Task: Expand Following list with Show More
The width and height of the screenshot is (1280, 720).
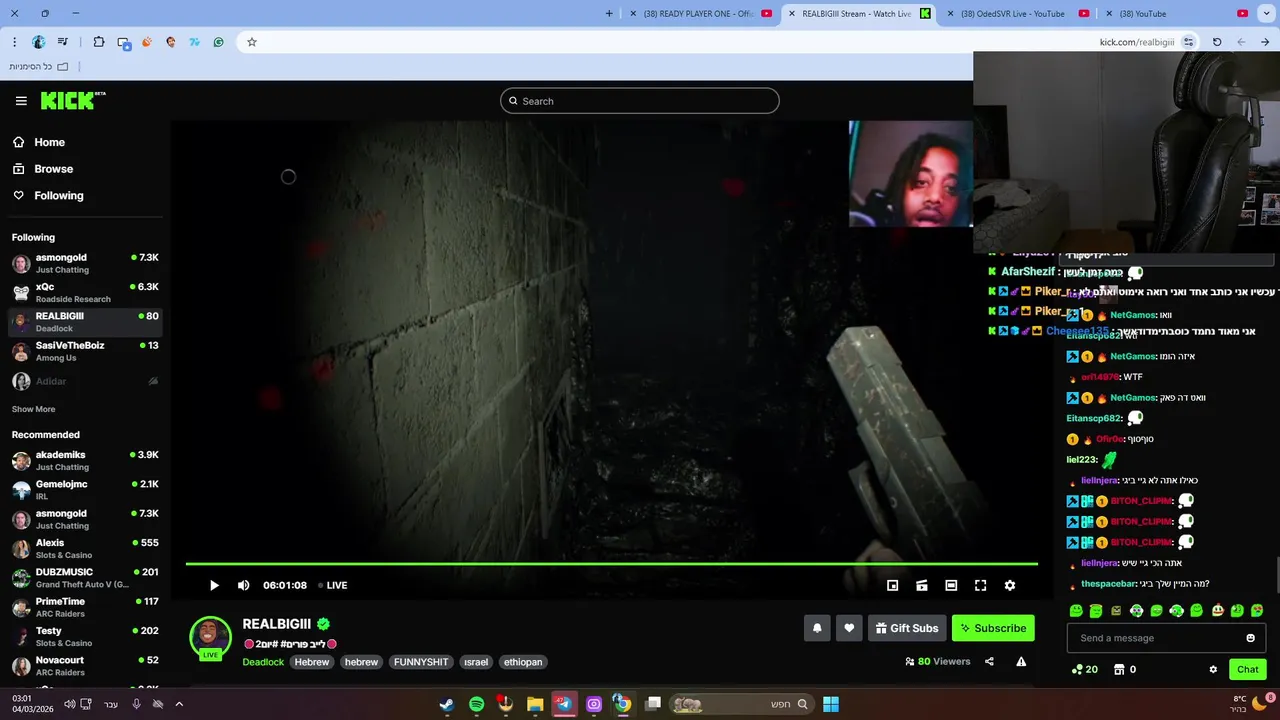Action: [x=33, y=409]
